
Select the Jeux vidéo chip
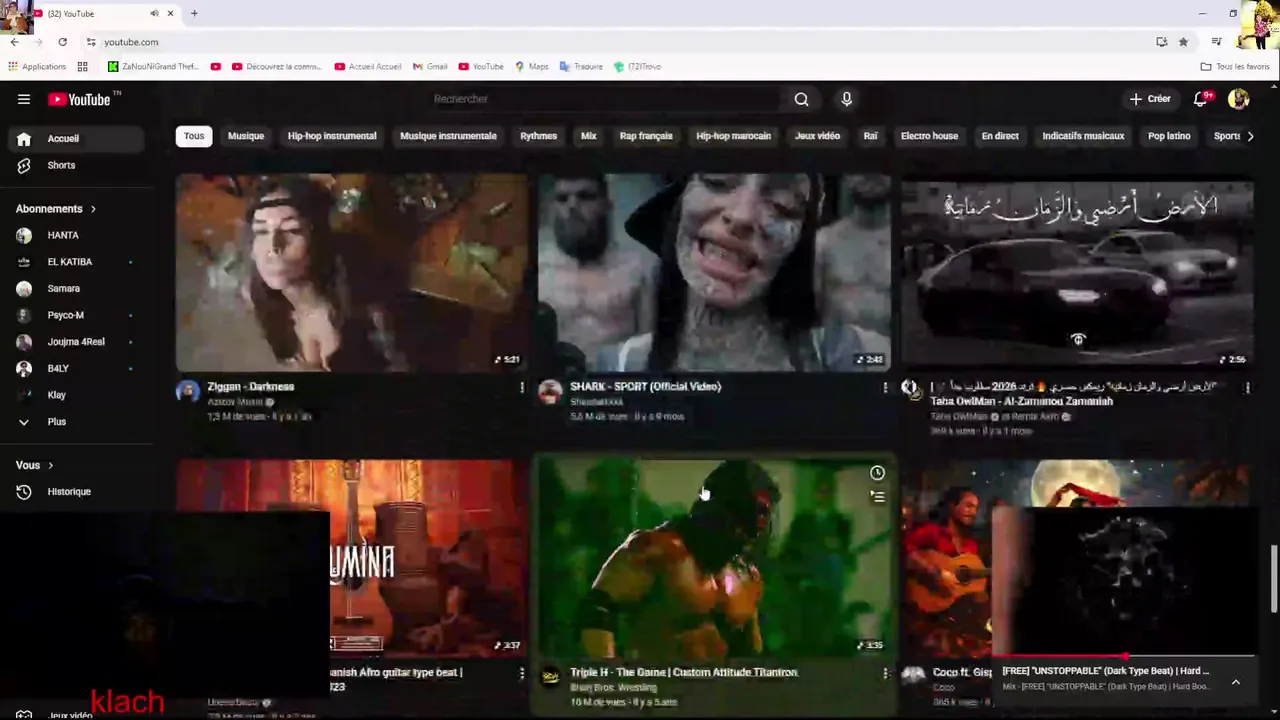[x=817, y=136]
